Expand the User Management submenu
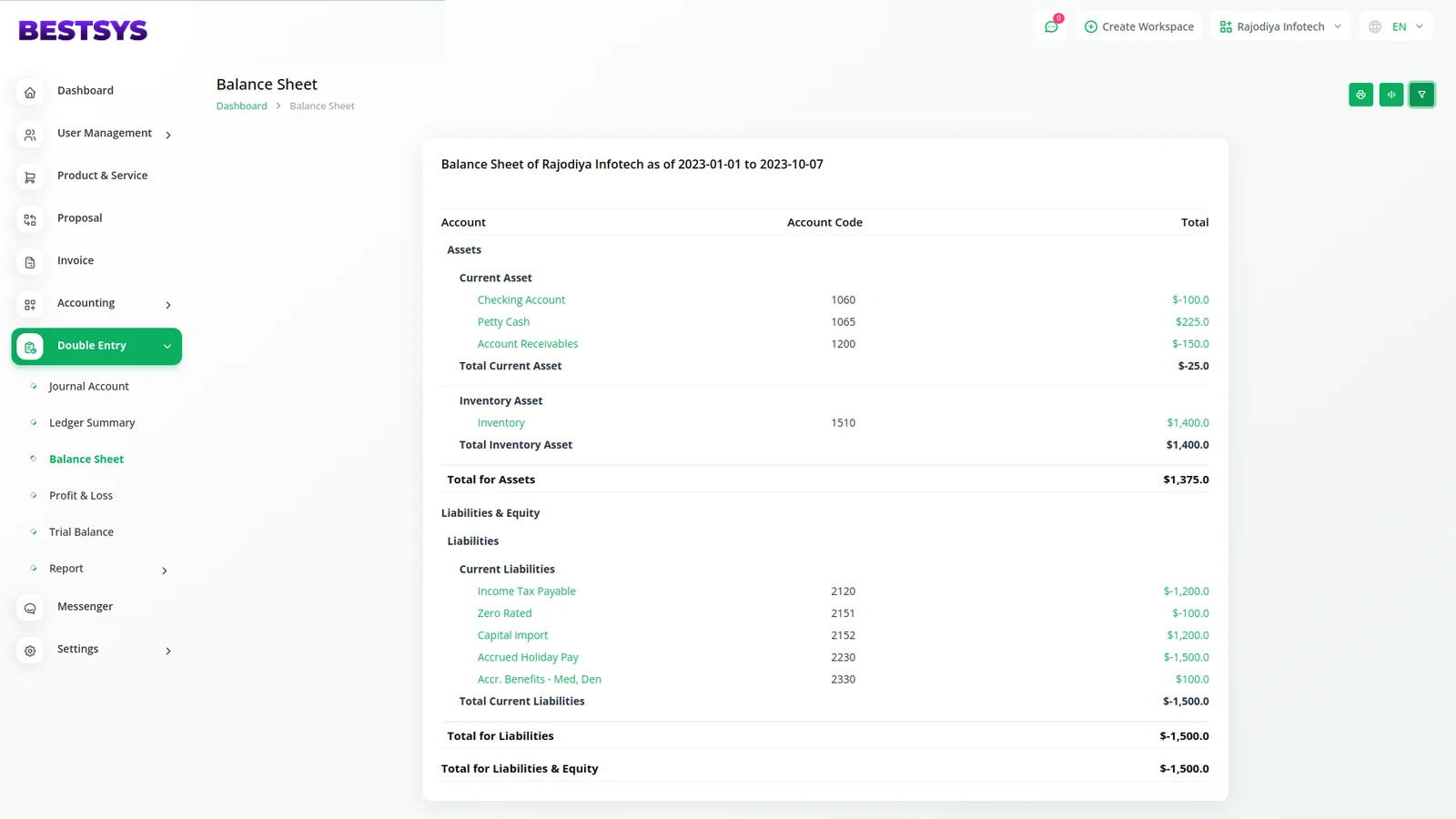The height and width of the screenshot is (819, 1456). pyautogui.click(x=168, y=135)
